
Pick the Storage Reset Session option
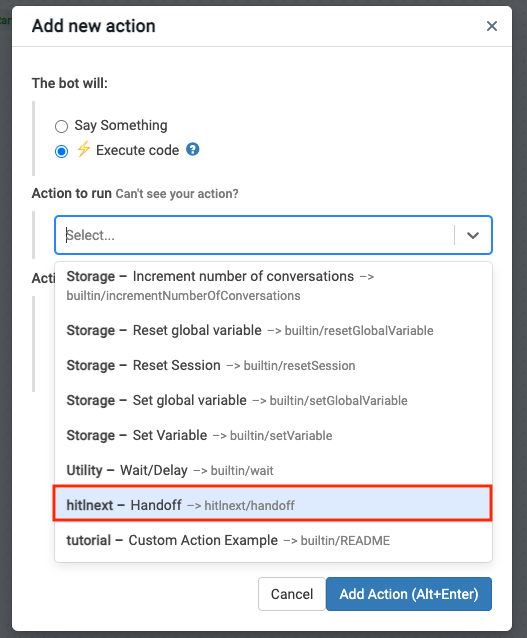tap(273, 365)
